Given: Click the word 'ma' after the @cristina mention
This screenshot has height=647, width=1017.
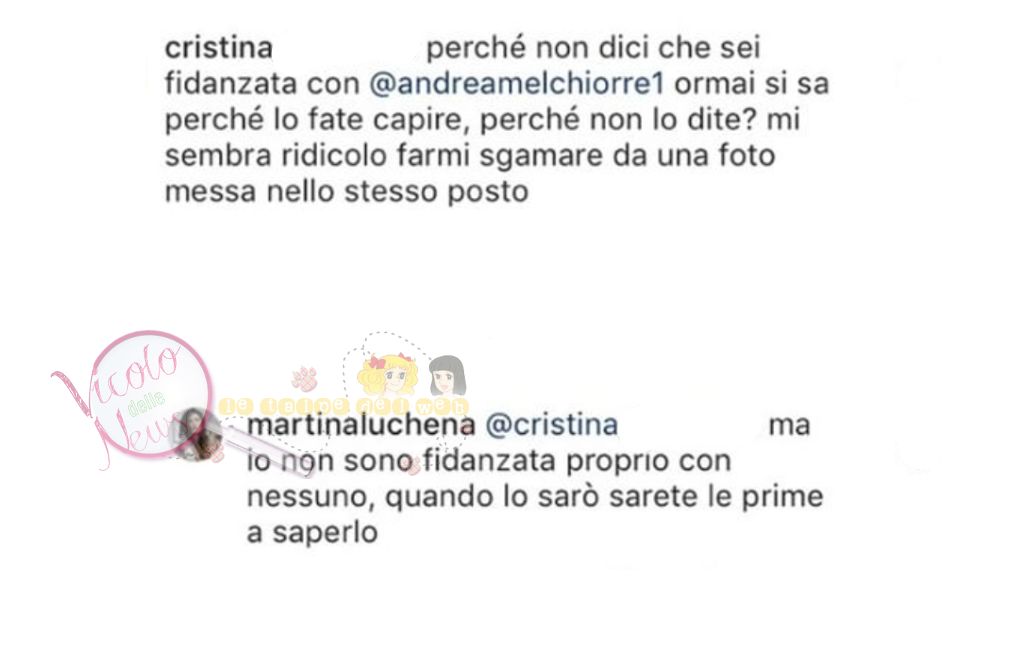Looking at the screenshot, I should [789, 426].
